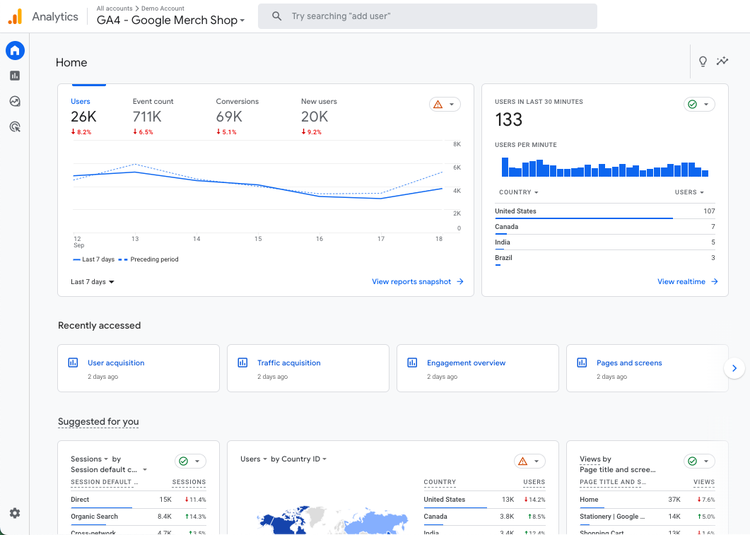Click the Google Analytics logo
This screenshot has width=750, height=535.
[15, 17]
